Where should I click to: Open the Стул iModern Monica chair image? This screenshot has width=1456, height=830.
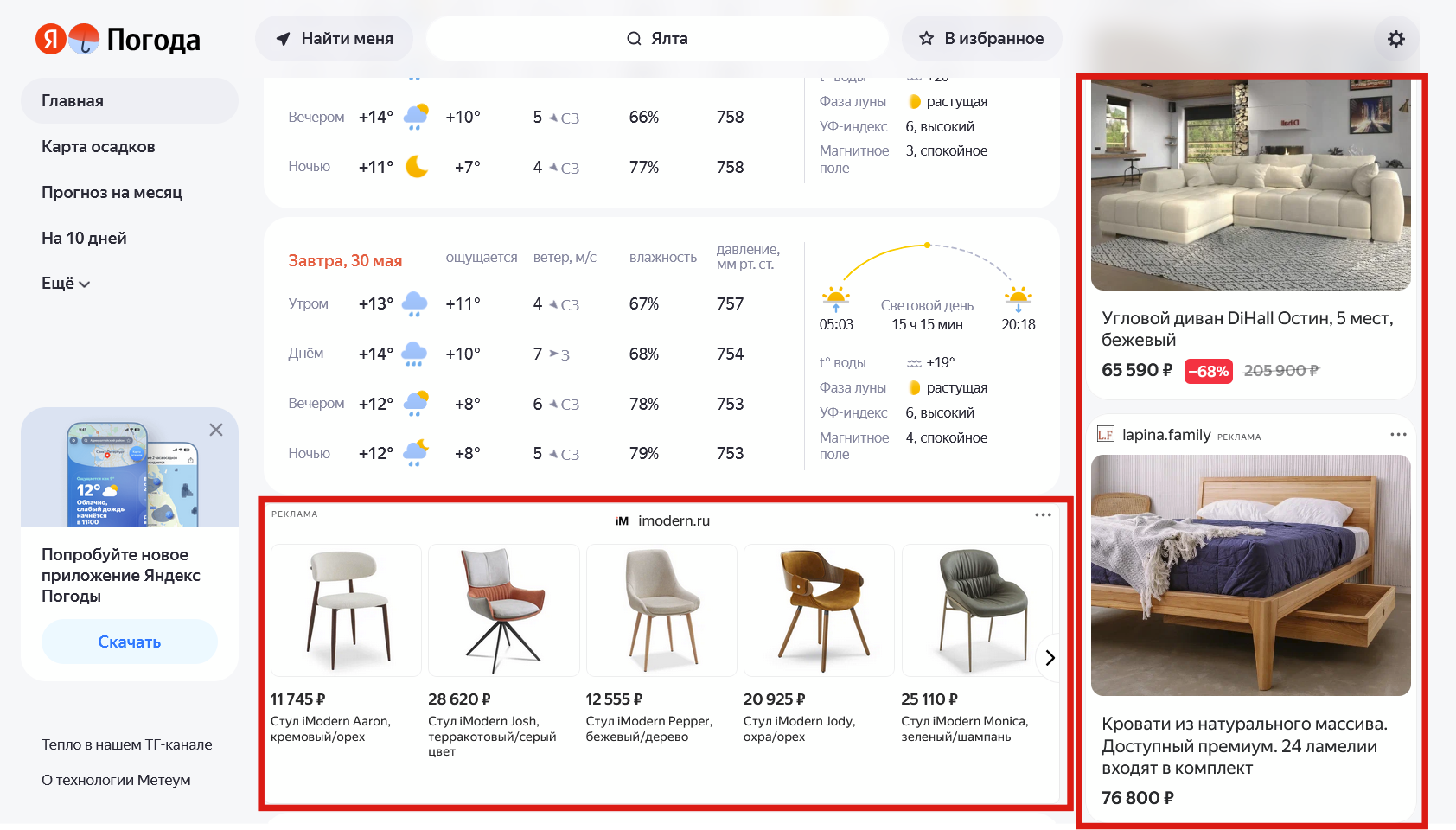(977, 610)
